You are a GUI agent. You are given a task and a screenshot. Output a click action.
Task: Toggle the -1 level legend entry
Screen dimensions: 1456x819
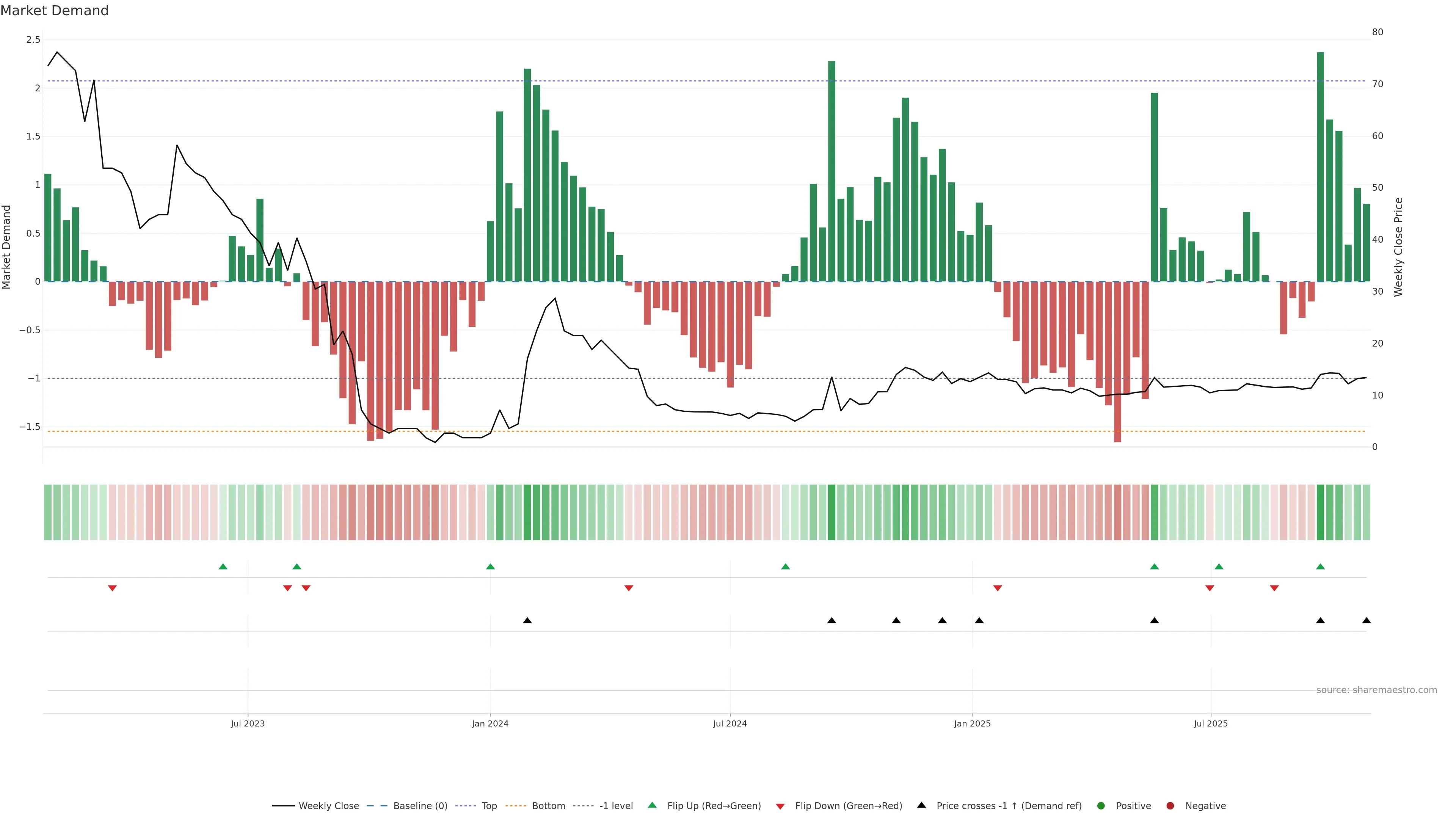[x=615, y=805]
